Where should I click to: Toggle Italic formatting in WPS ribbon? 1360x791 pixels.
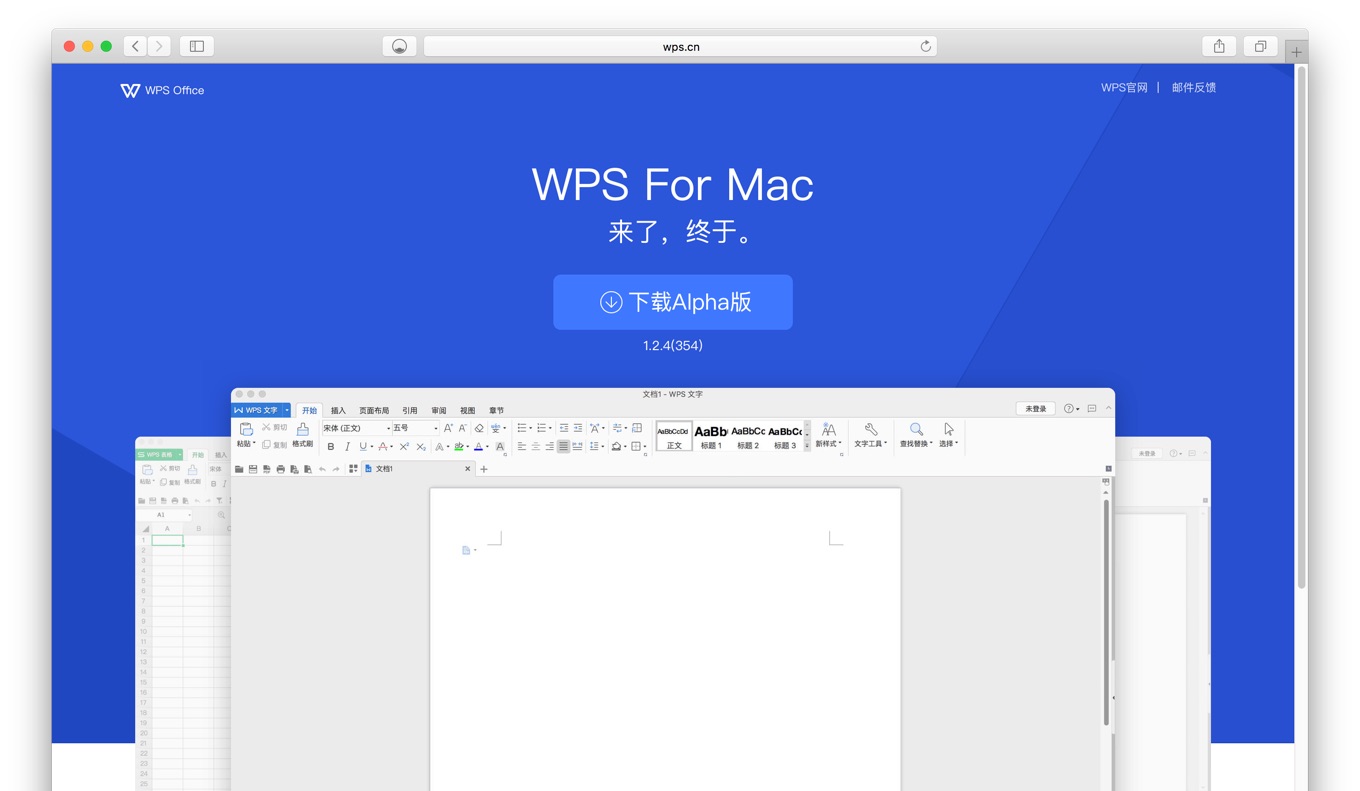(x=347, y=447)
